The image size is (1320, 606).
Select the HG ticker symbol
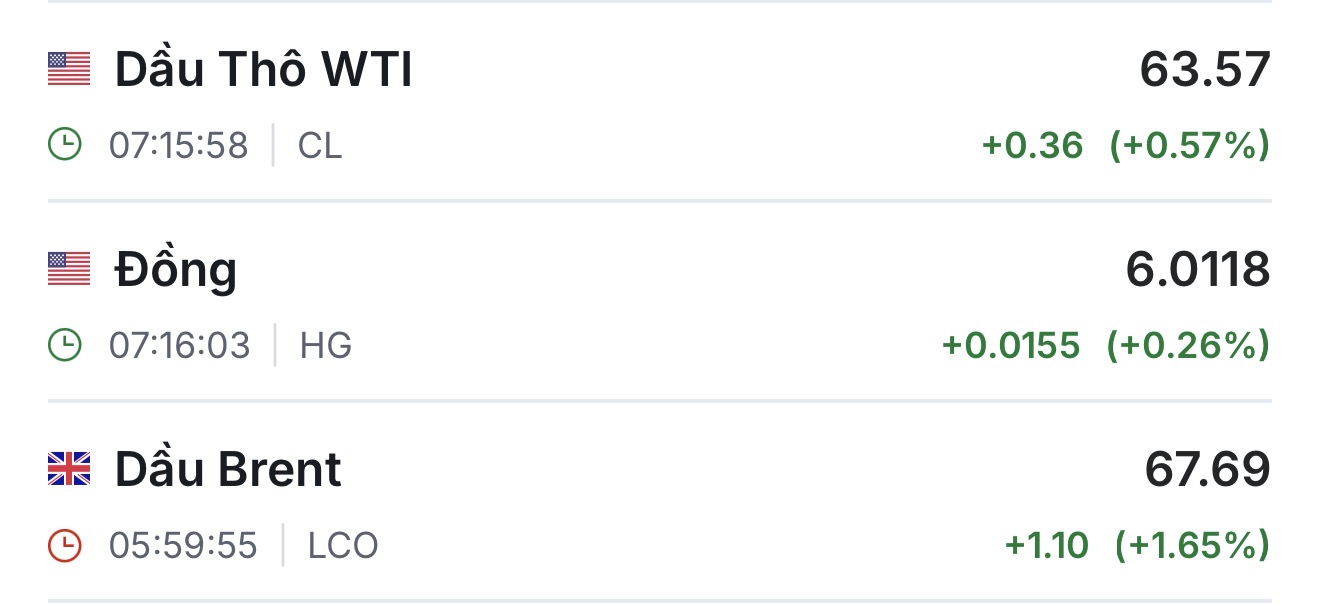pos(326,346)
